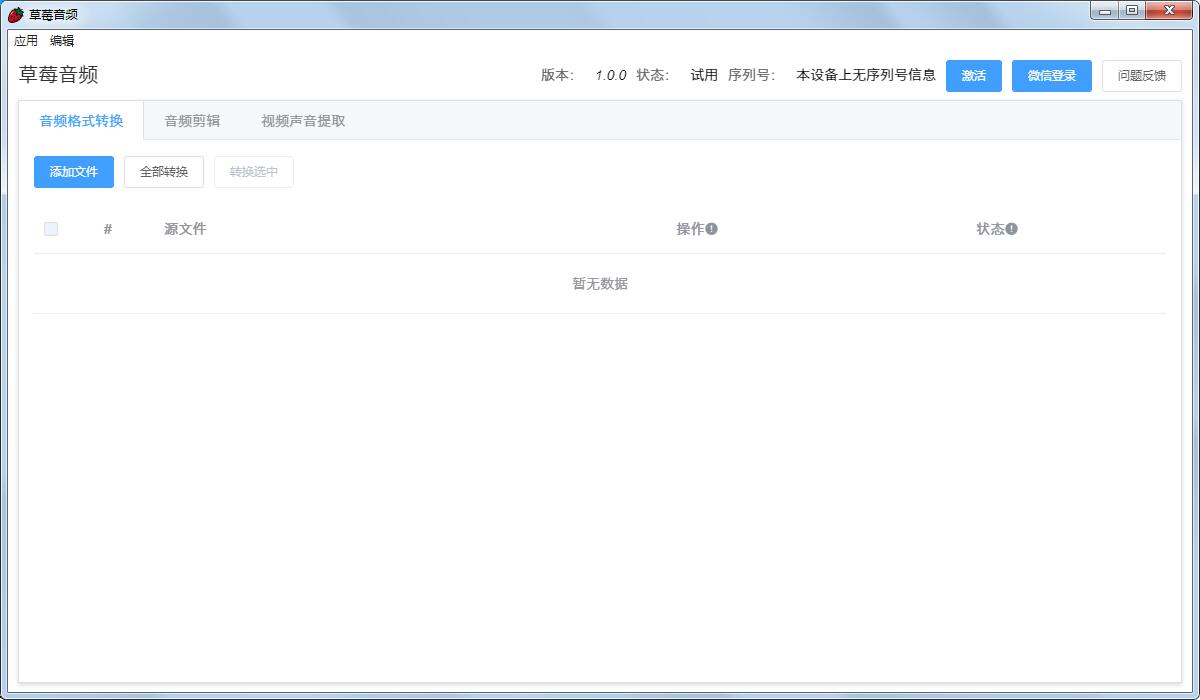Open the 问题反馈 button
Image resolution: width=1200 pixels, height=700 pixels.
(1142, 76)
